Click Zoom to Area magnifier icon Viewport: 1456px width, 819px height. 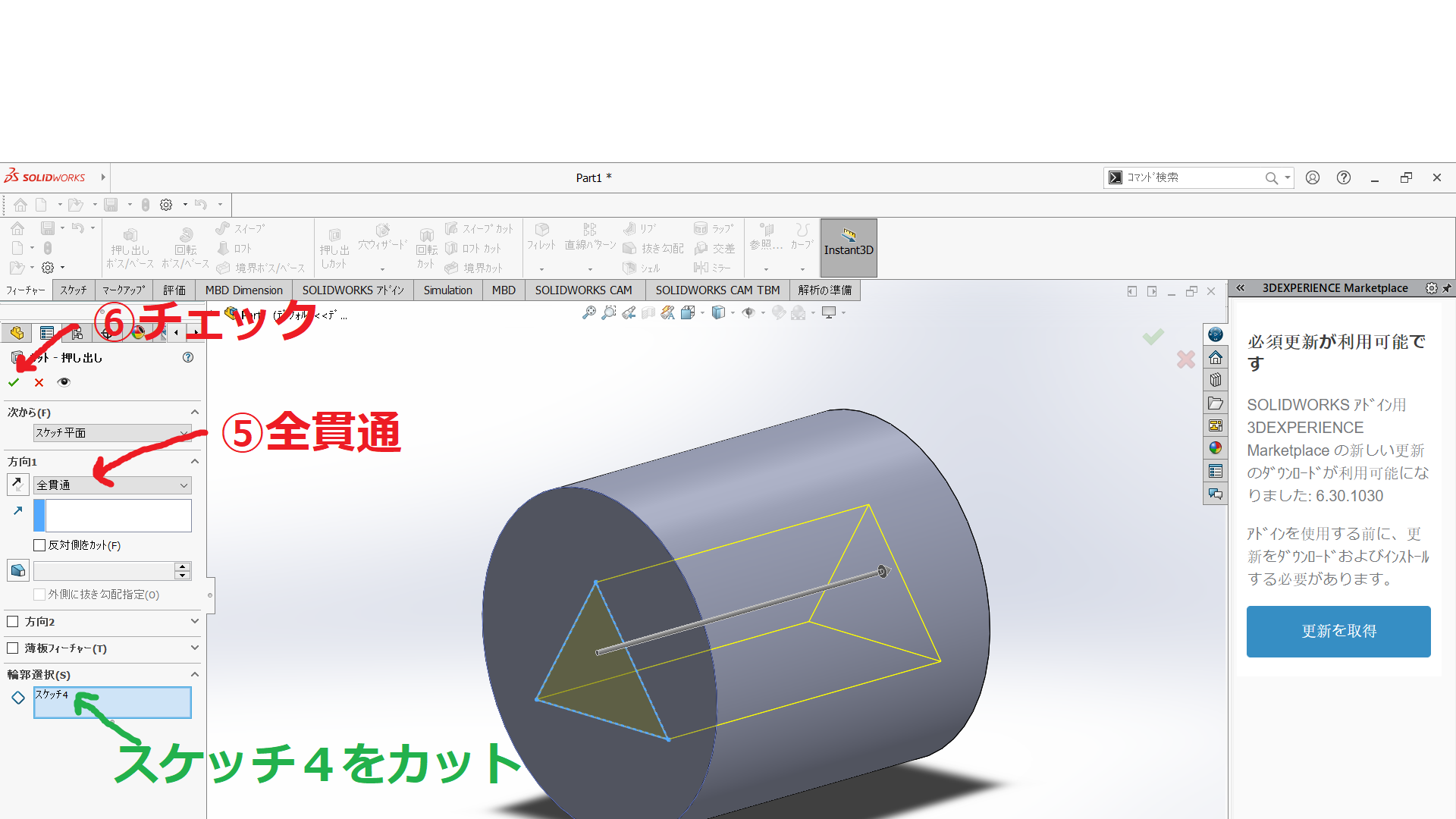[x=609, y=312]
